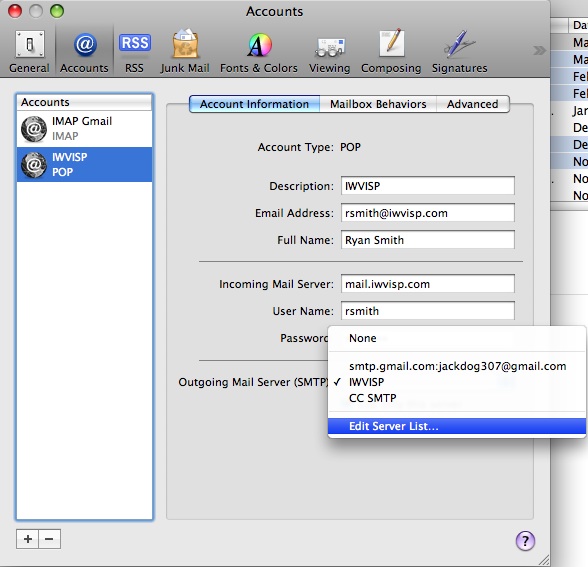Select the Accounts toolbar icon
588x567 pixels.
point(84,52)
